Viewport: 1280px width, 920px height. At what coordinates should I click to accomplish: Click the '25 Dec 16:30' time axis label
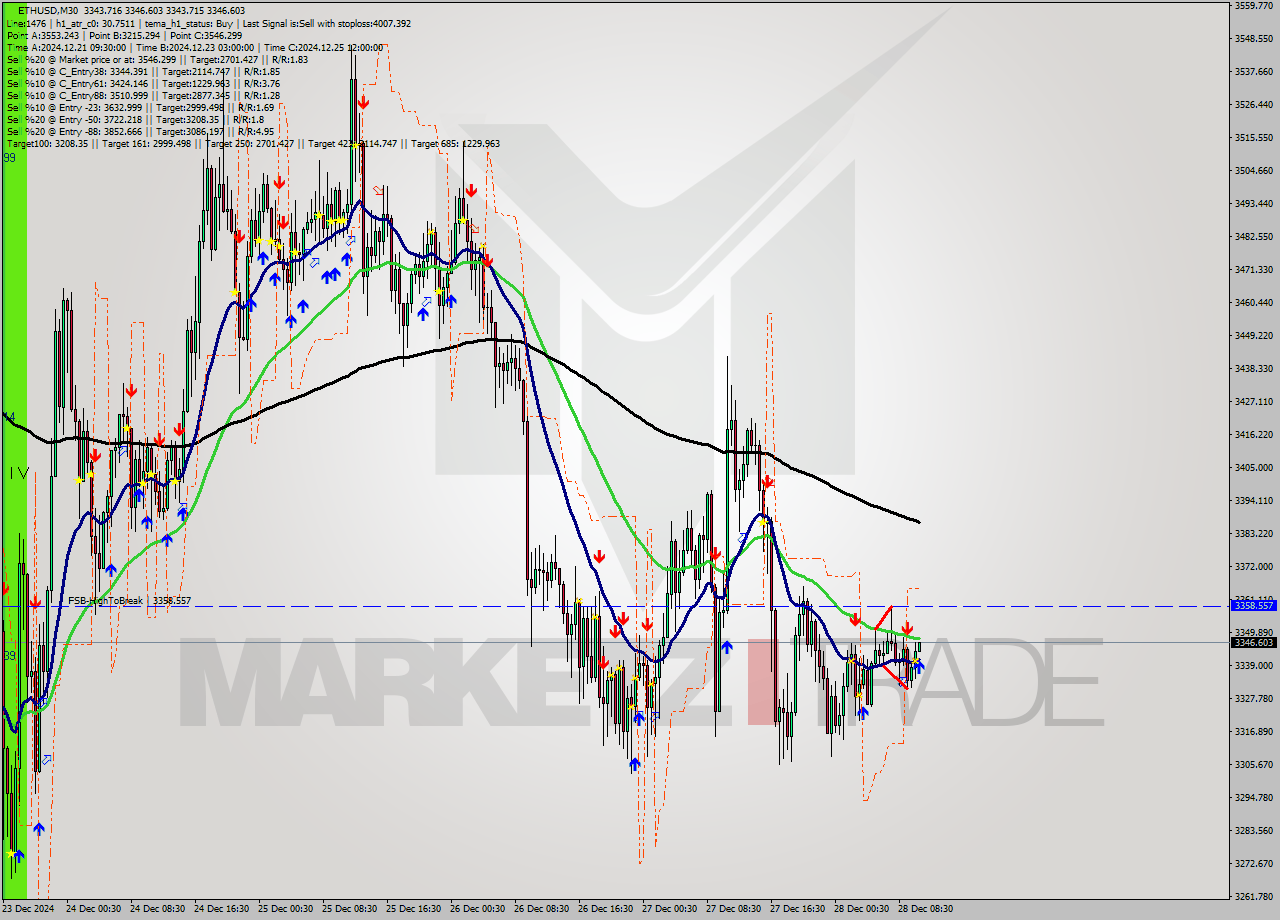[413, 909]
